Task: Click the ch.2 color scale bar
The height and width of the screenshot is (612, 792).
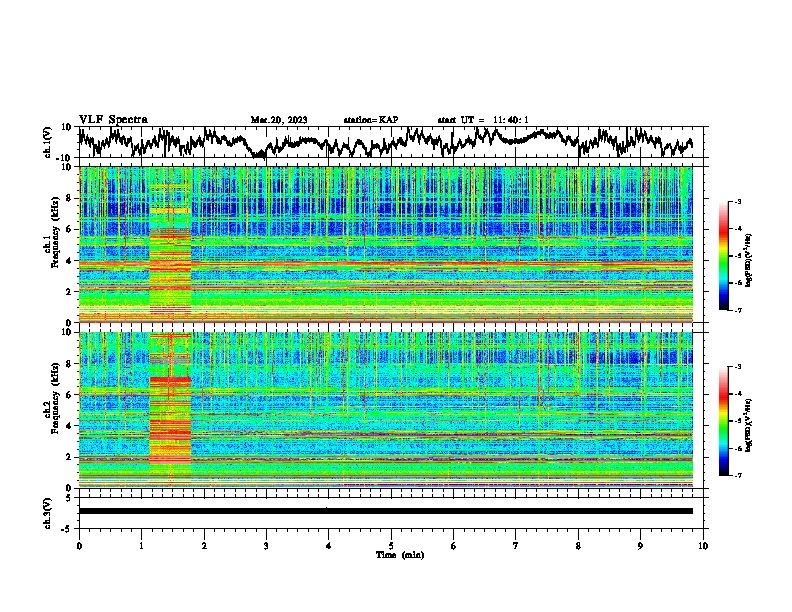Action: (x=724, y=421)
